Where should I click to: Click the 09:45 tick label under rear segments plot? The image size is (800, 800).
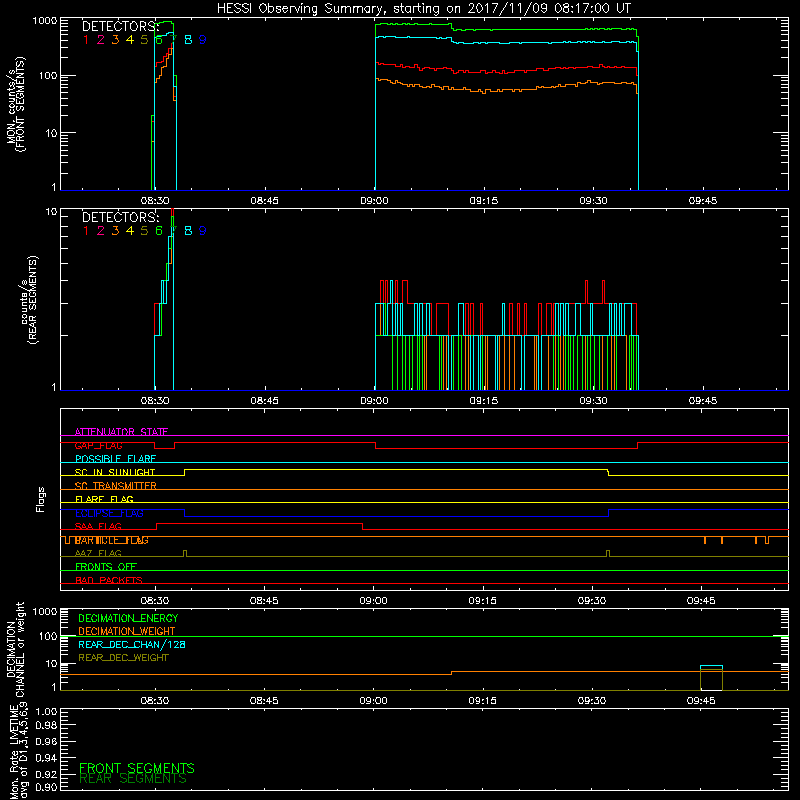pyautogui.click(x=703, y=401)
